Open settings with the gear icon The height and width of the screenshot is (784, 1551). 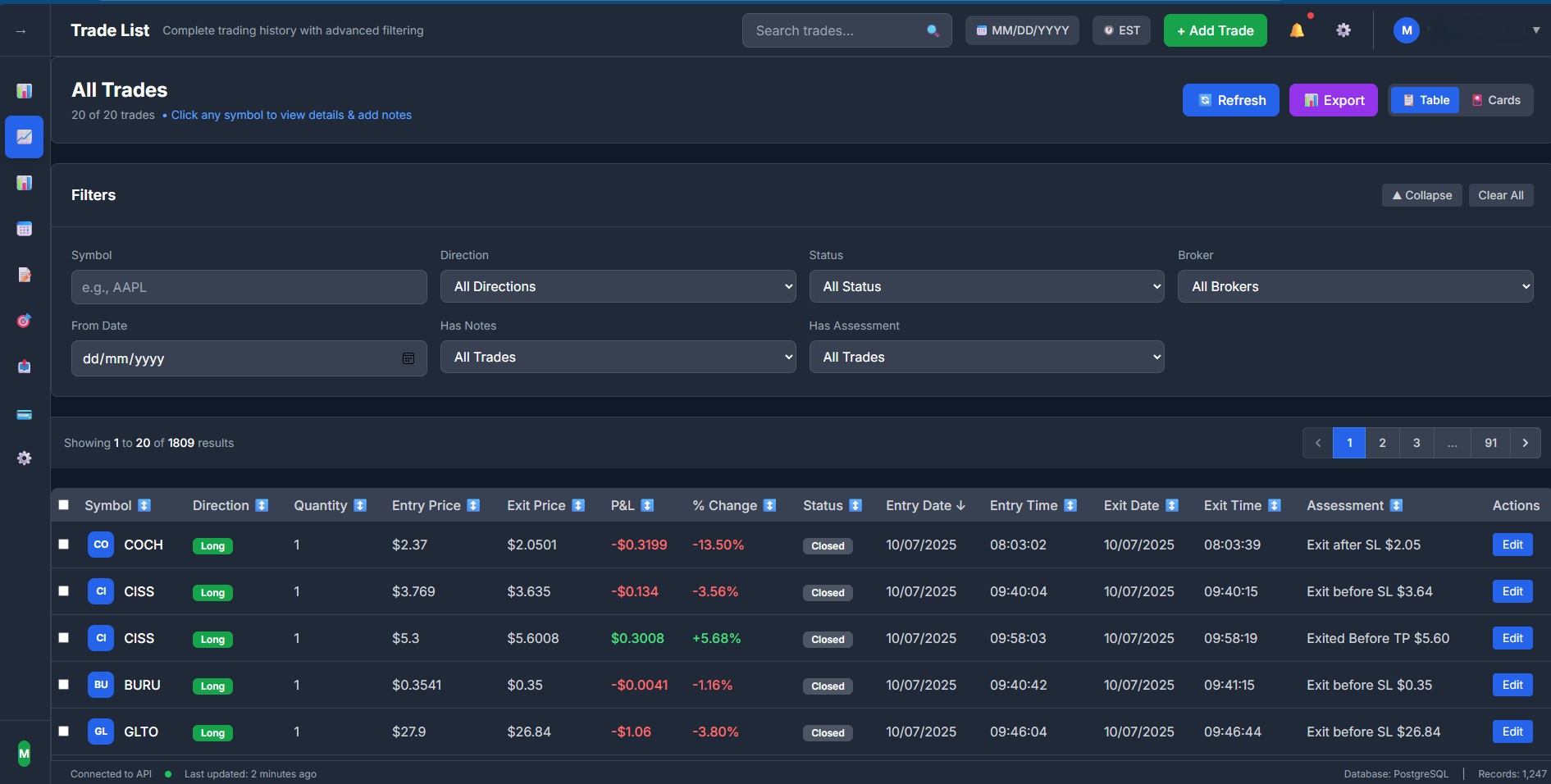pyautogui.click(x=1343, y=30)
